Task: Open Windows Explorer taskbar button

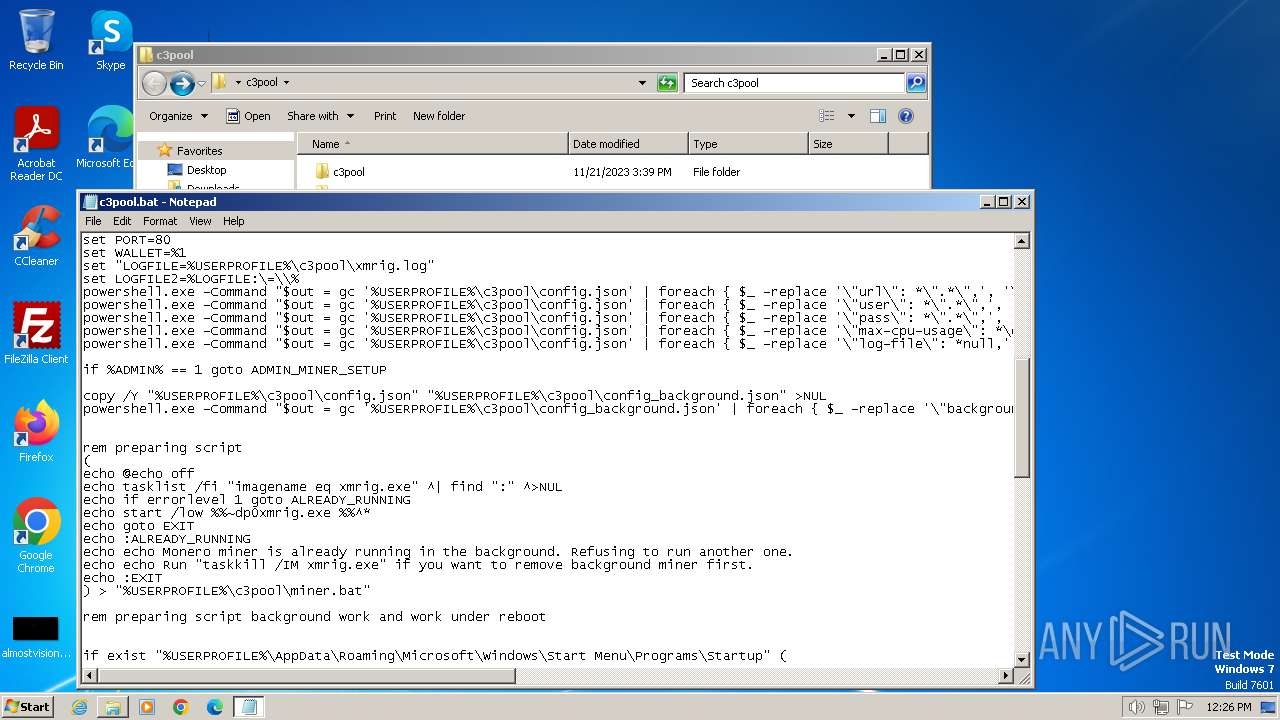Action: point(113,707)
